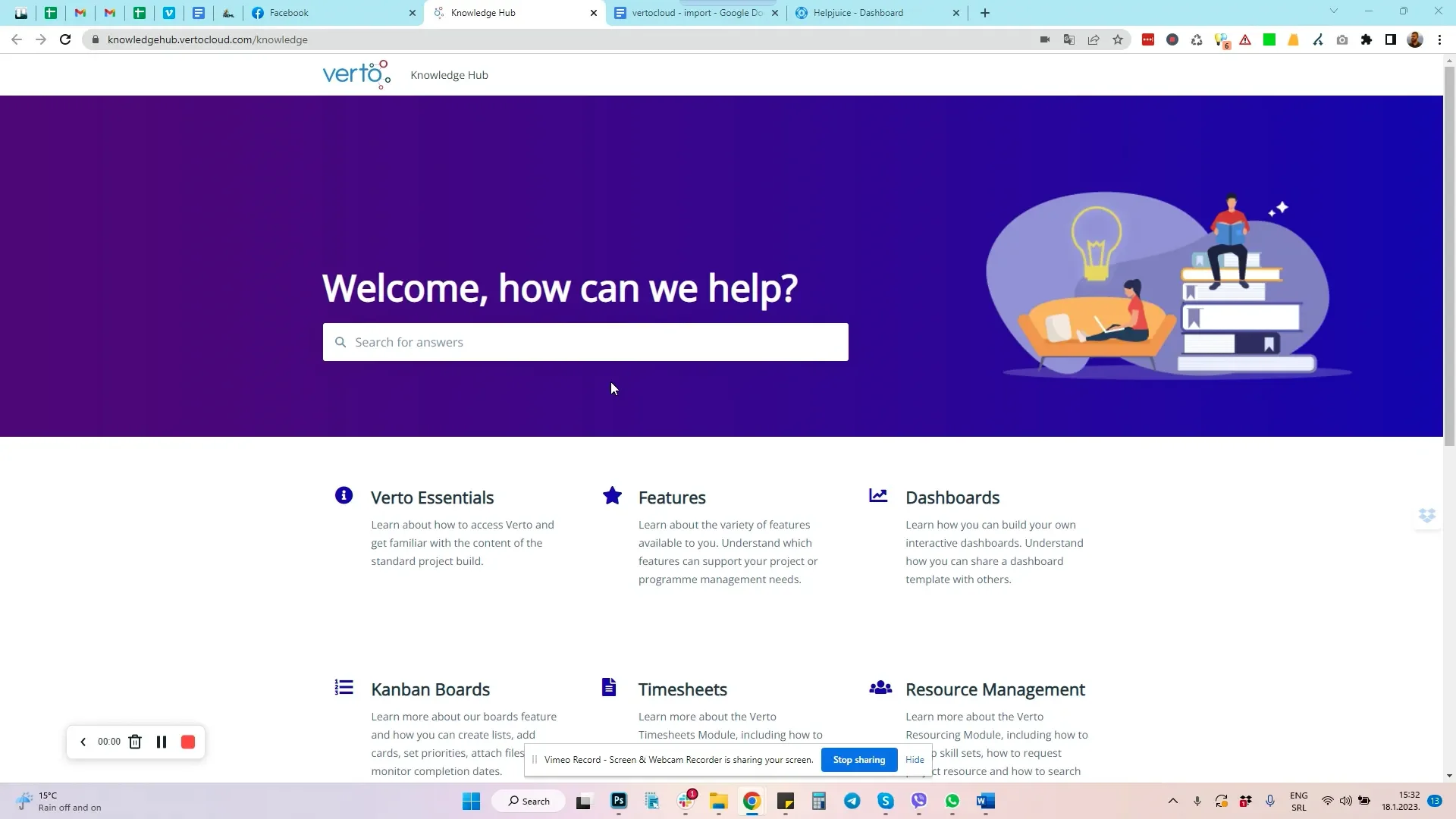Expand the tab search dropdown arrow
1456x819 pixels.
[1332, 12]
